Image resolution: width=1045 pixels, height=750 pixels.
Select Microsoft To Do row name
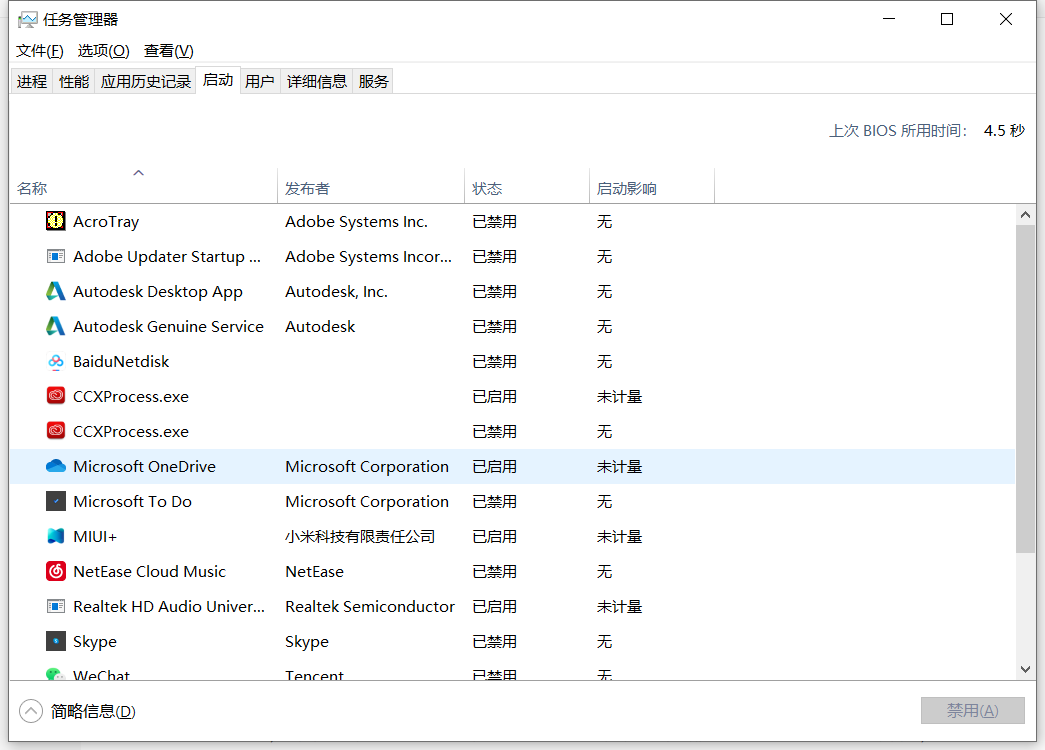pos(133,501)
